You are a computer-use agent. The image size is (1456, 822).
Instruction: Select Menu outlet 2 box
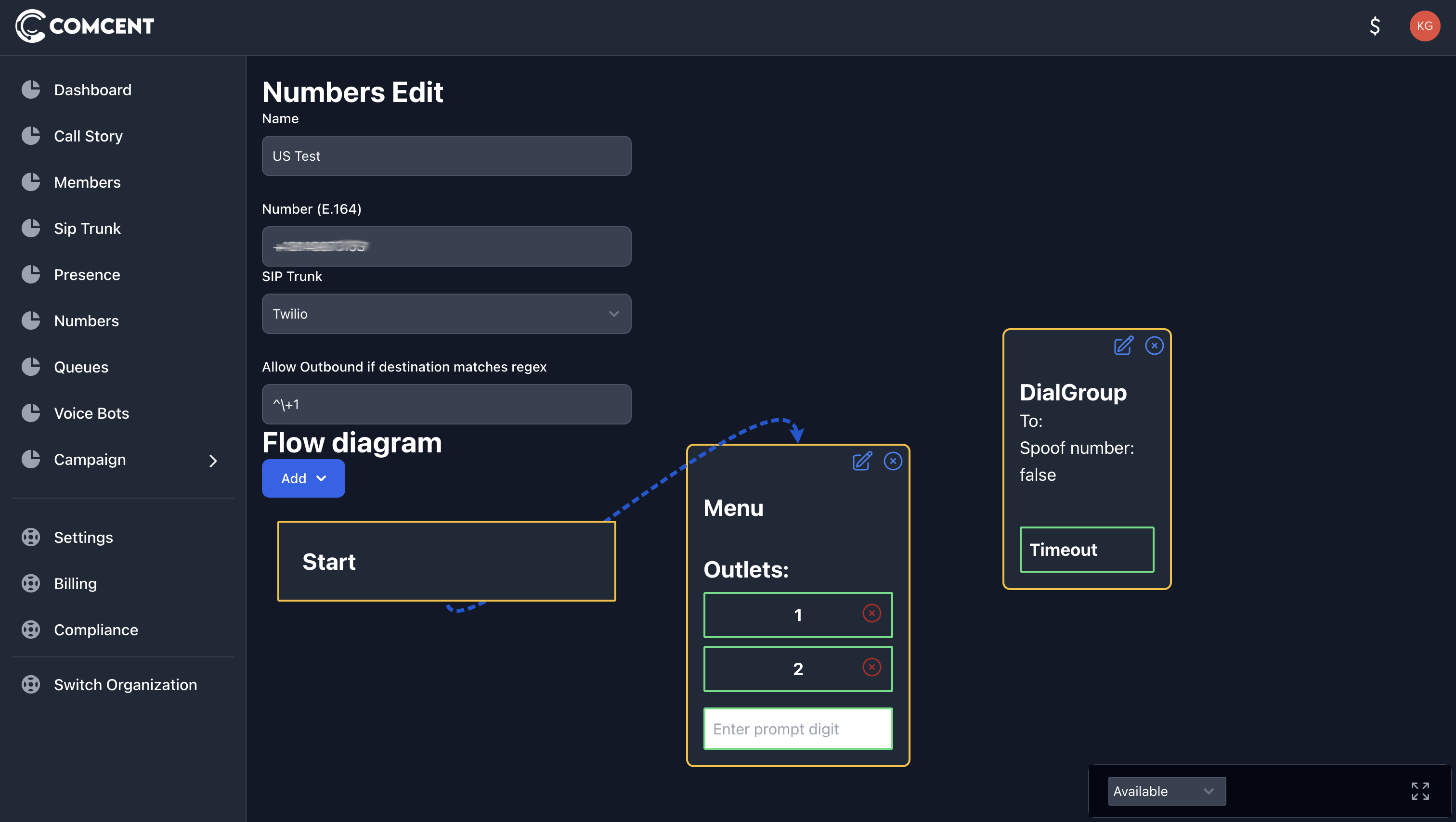(x=798, y=669)
